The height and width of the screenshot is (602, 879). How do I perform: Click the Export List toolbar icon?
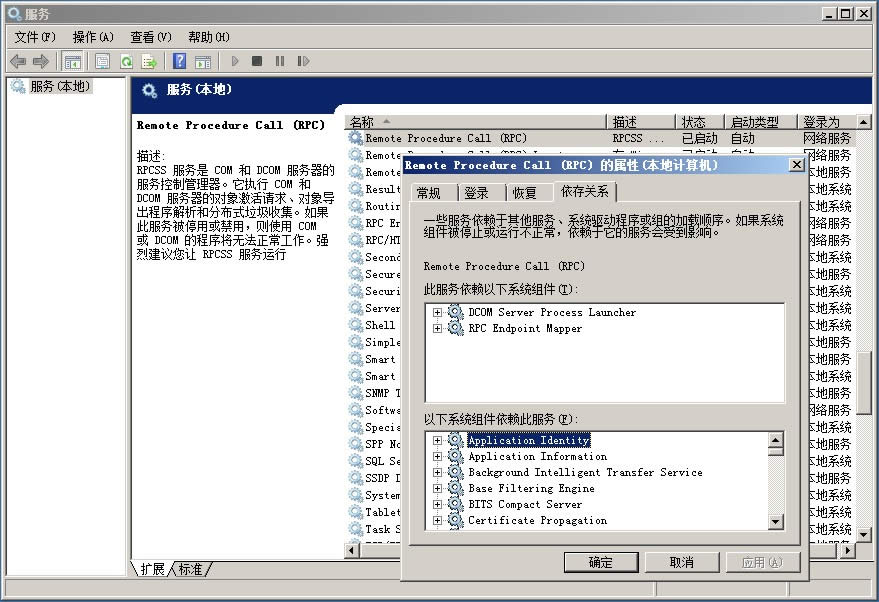(x=150, y=60)
